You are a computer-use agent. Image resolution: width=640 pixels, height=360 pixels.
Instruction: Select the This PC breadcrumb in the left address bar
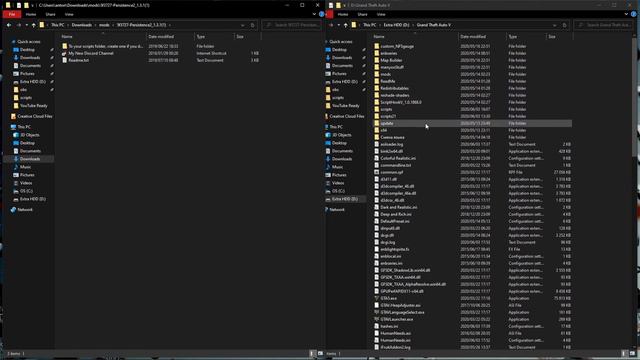click(x=58, y=25)
